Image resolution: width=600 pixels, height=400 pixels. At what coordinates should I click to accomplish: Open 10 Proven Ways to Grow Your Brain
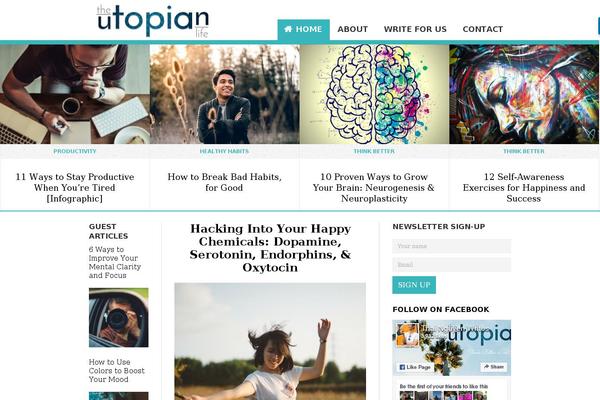pos(374,188)
